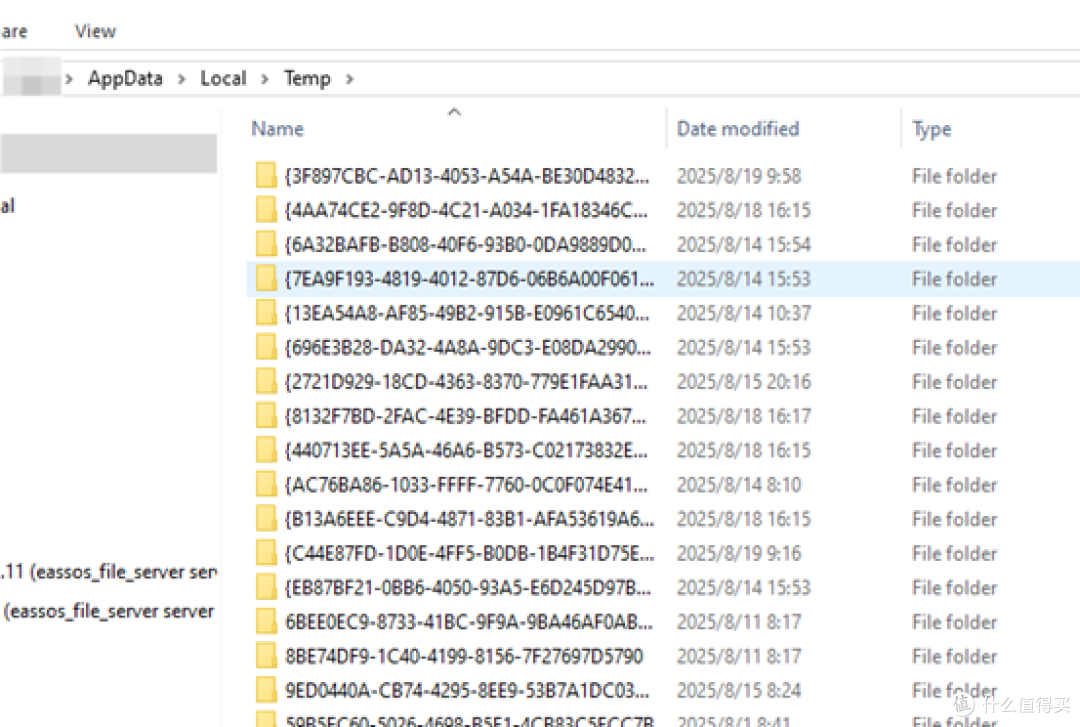Sort by the Type column header
The width and height of the screenshot is (1080, 727).
click(x=931, y=129)
